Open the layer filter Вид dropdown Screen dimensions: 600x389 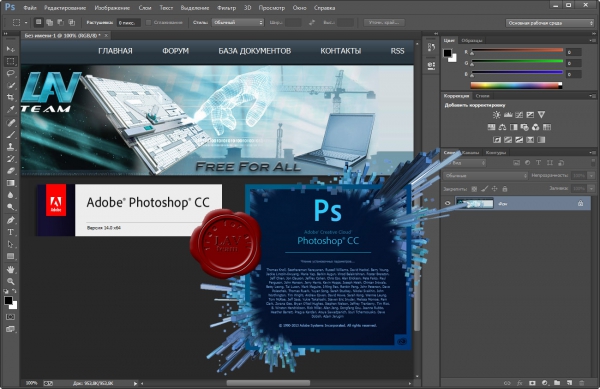pos(468,163)
